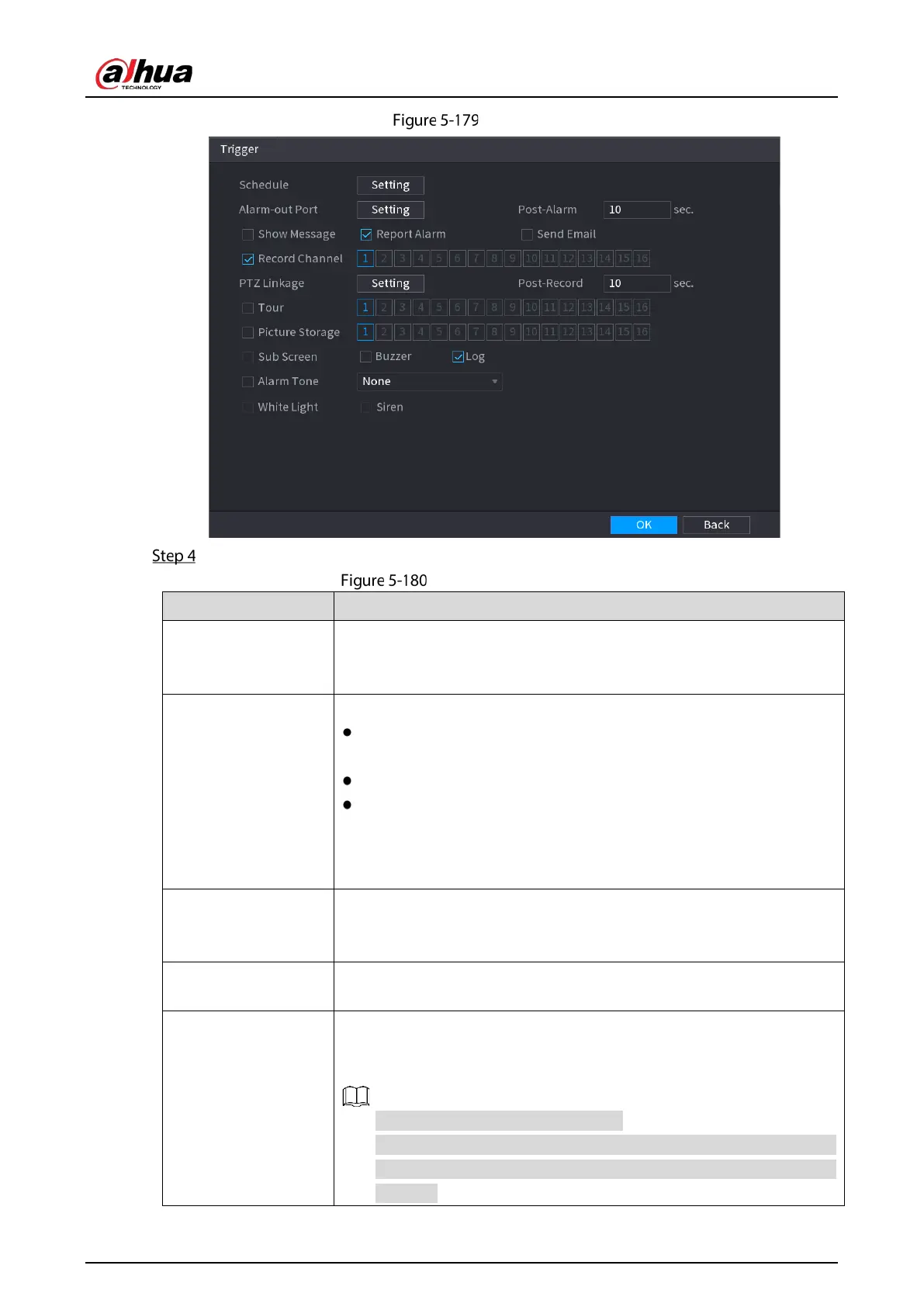The width and height of the screenshot is (924, 1307).
Task: Open the PTZ Linkage Setting button
Action: point(390,283)
